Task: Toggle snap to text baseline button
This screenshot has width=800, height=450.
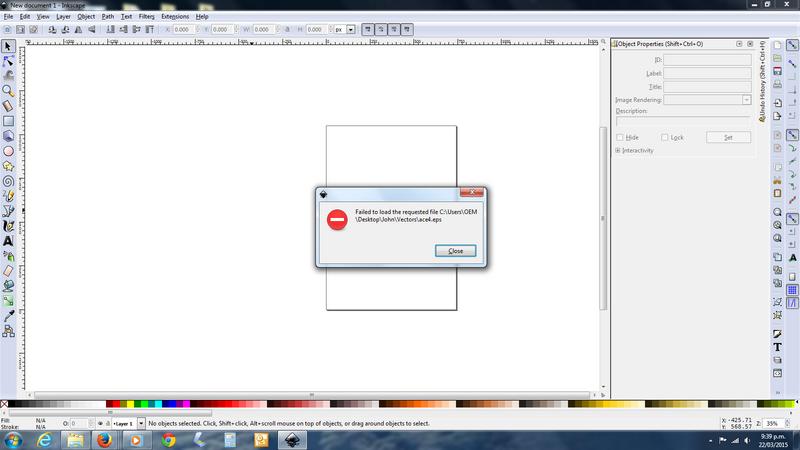Action: pos(792,258)
